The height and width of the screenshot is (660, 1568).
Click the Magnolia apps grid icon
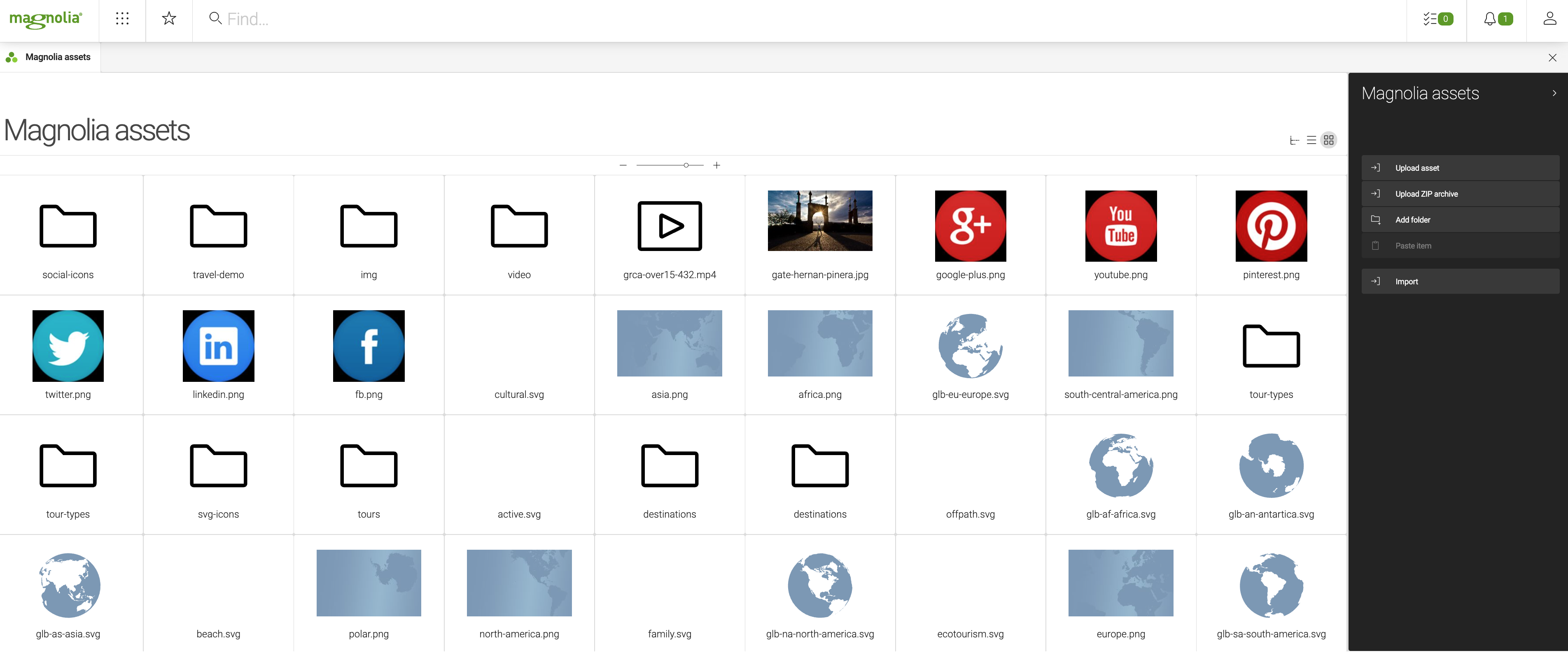click(121, 19)
